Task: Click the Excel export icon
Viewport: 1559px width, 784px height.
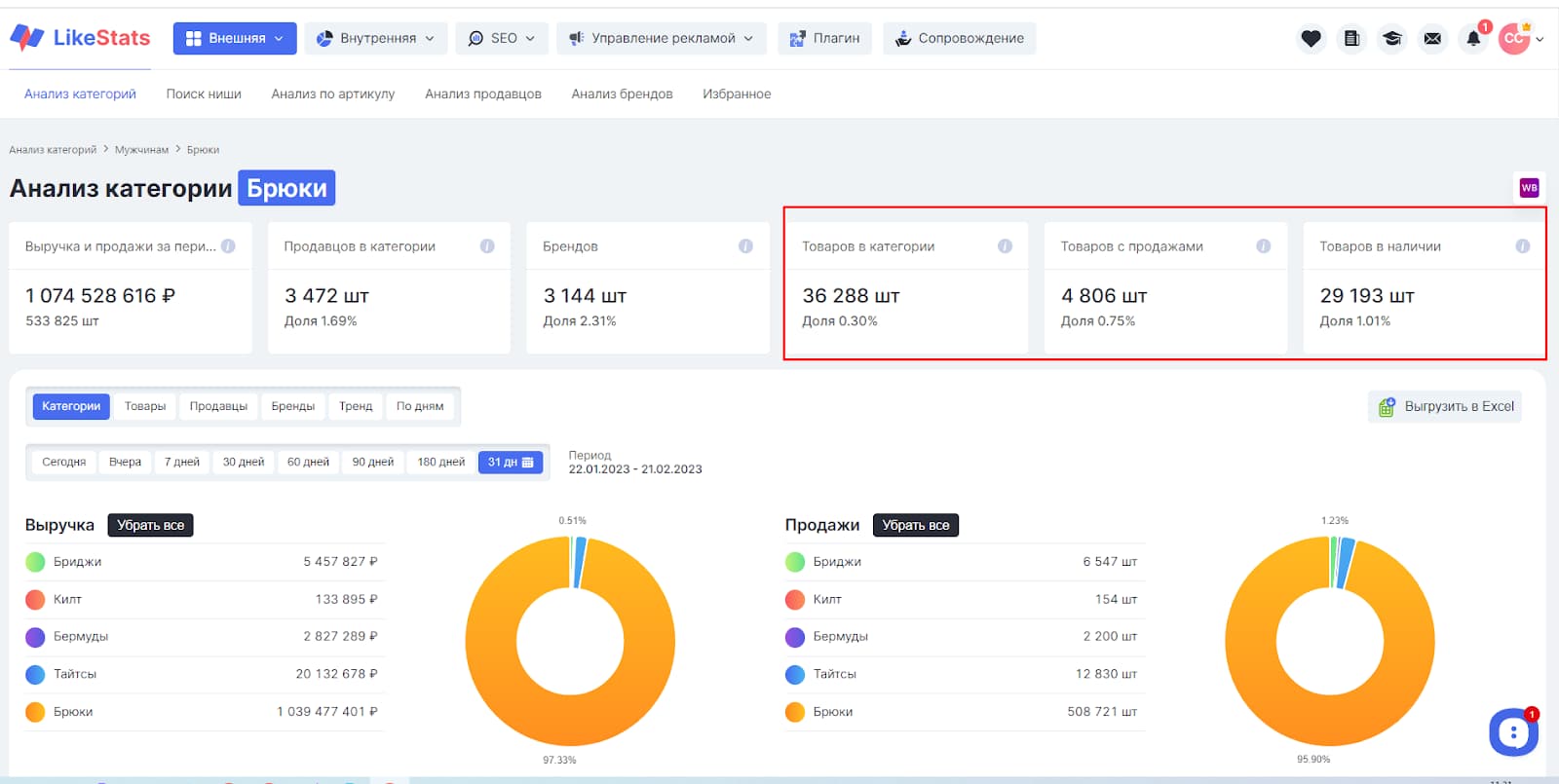Action: click(x=1387, y=407)
